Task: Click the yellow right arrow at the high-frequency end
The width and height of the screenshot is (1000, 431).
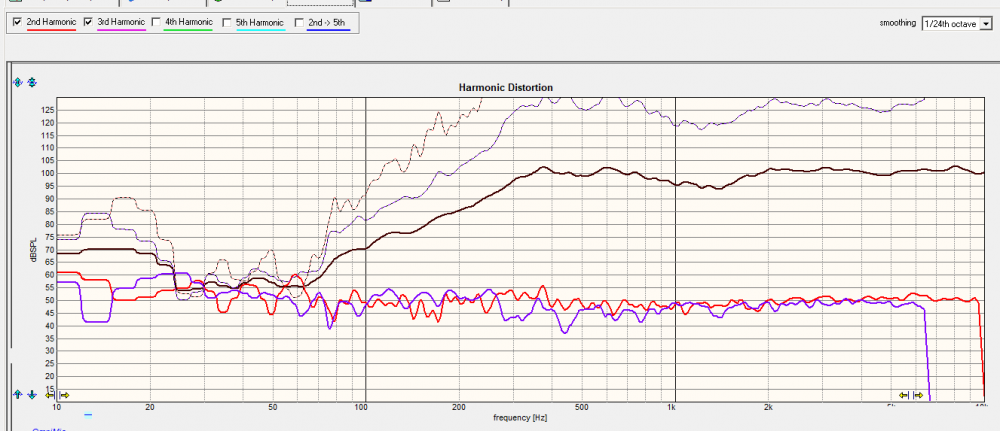Action: click(919, 395)
